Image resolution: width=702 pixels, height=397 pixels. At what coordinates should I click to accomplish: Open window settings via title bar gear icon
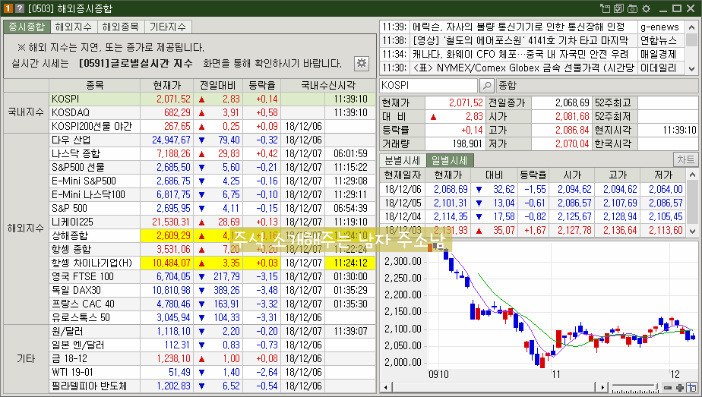[x=646, y=9]
